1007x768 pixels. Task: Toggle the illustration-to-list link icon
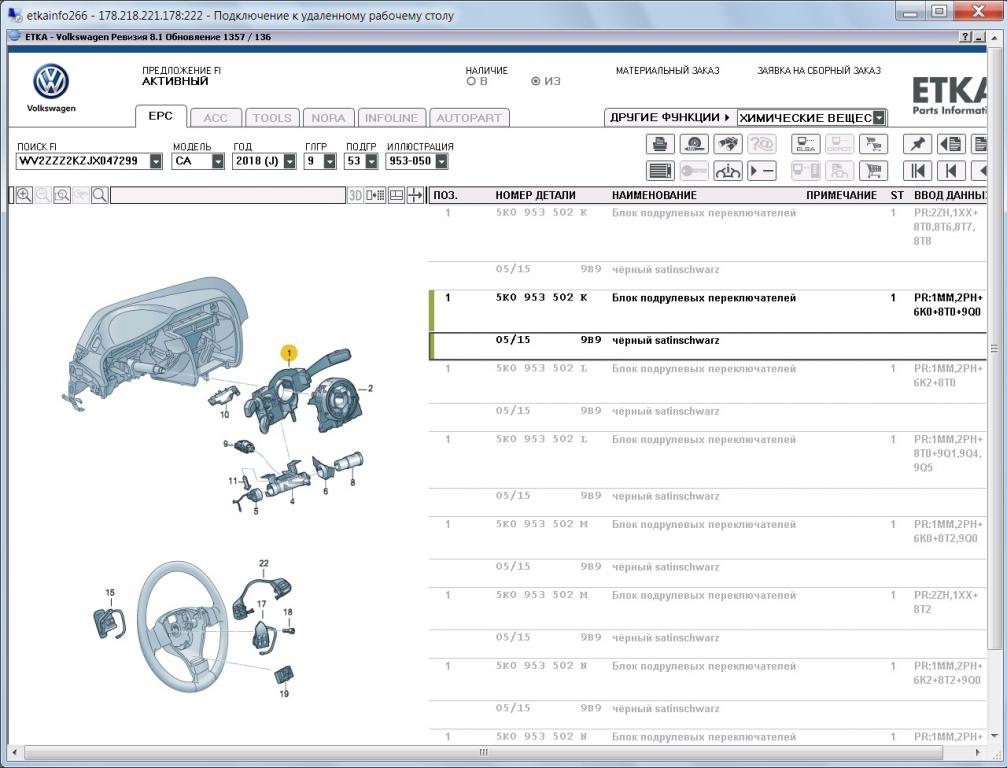tap(376, 195)
